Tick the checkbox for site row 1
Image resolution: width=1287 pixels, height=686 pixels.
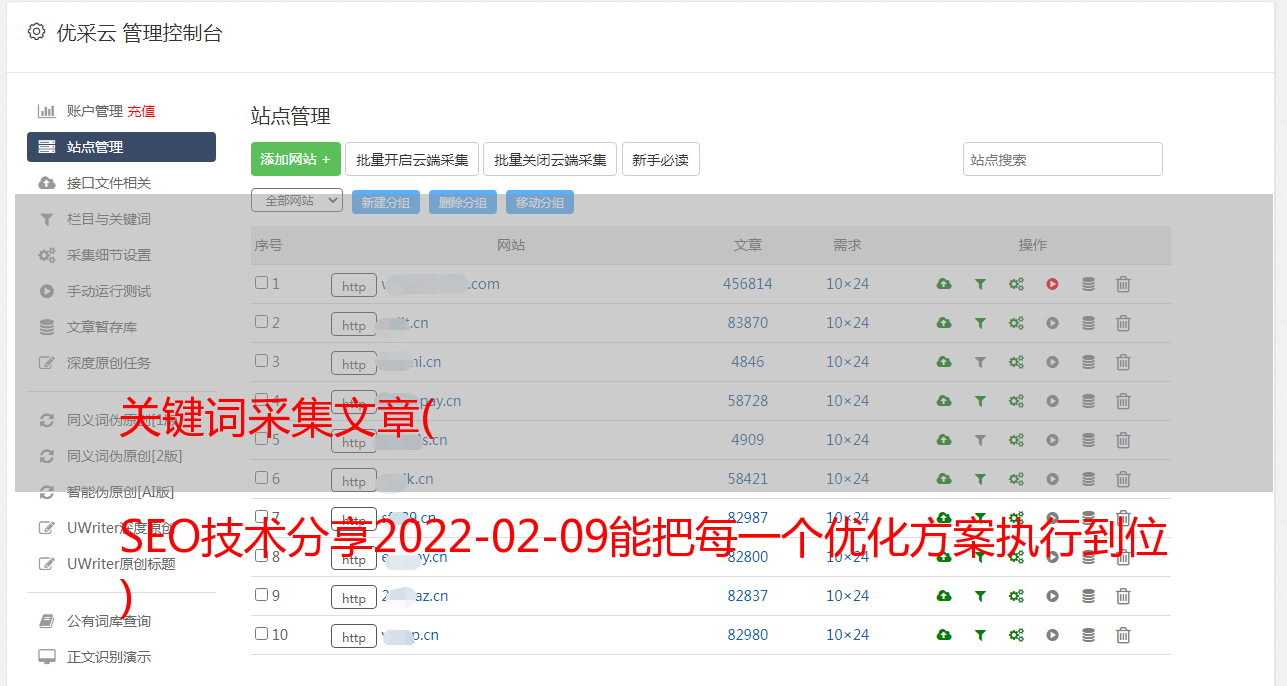point(261,283)
